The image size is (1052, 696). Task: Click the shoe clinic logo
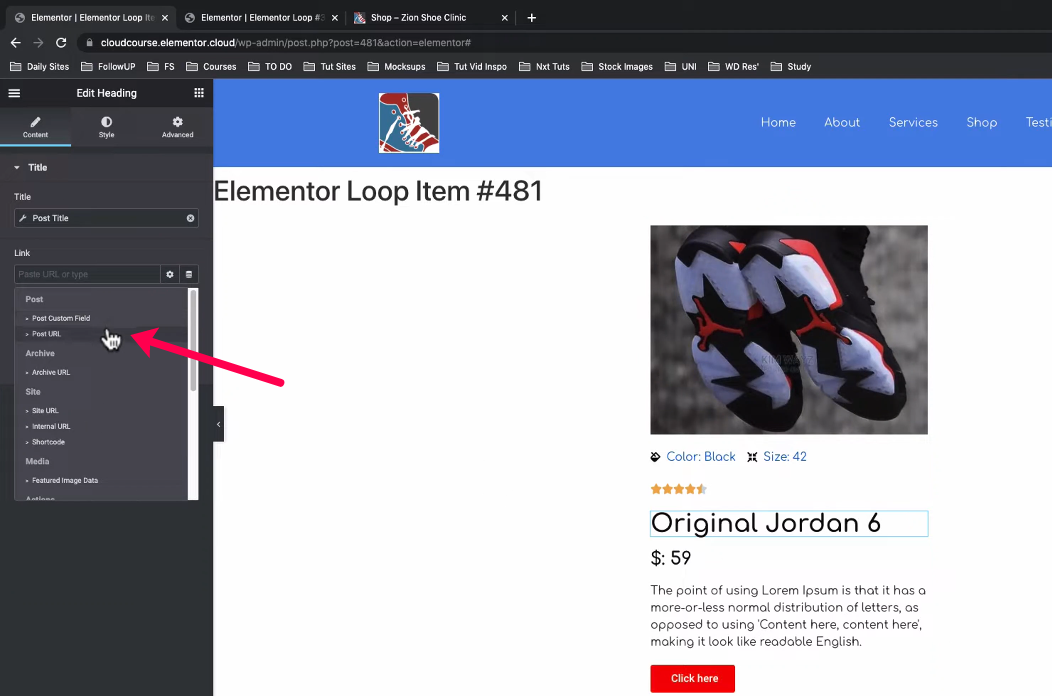pos(409,123)
